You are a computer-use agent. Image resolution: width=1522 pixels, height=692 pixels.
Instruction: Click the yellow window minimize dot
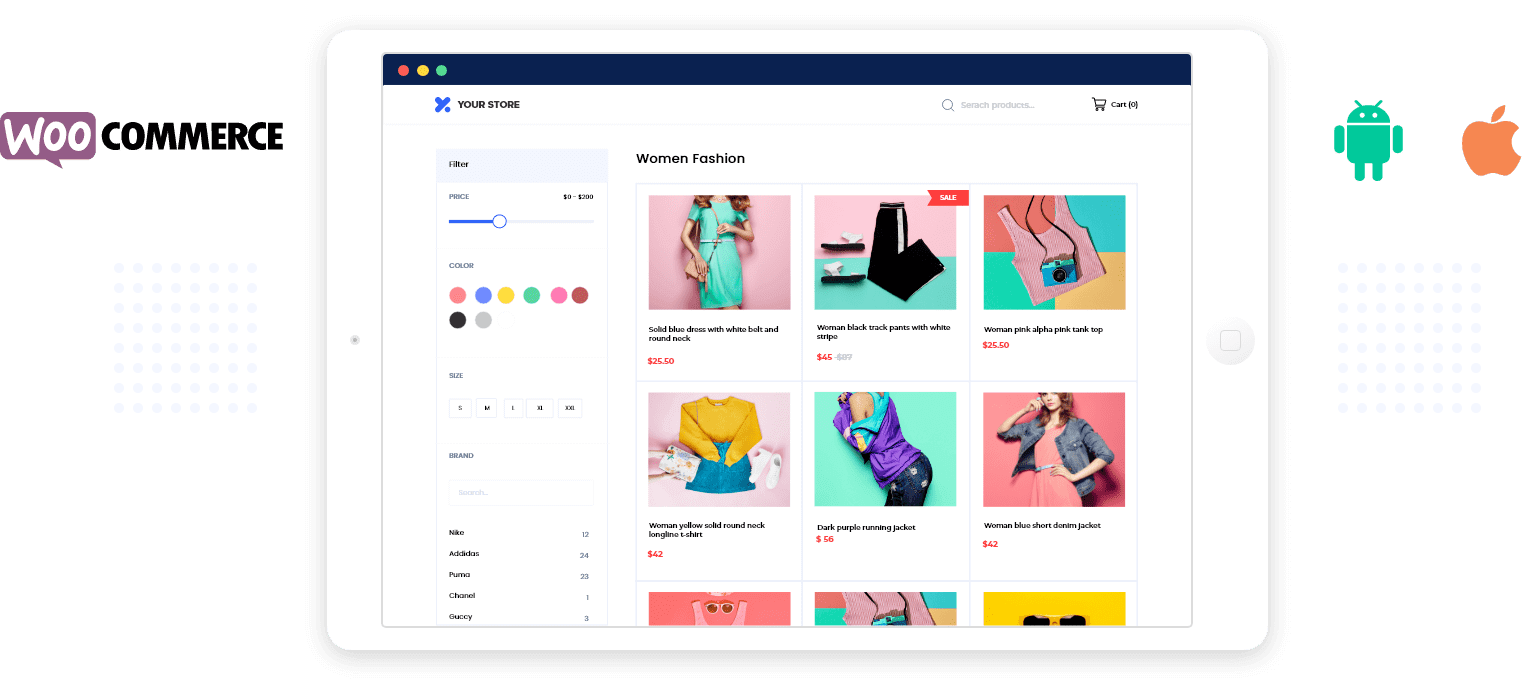(x=423, y=70)
